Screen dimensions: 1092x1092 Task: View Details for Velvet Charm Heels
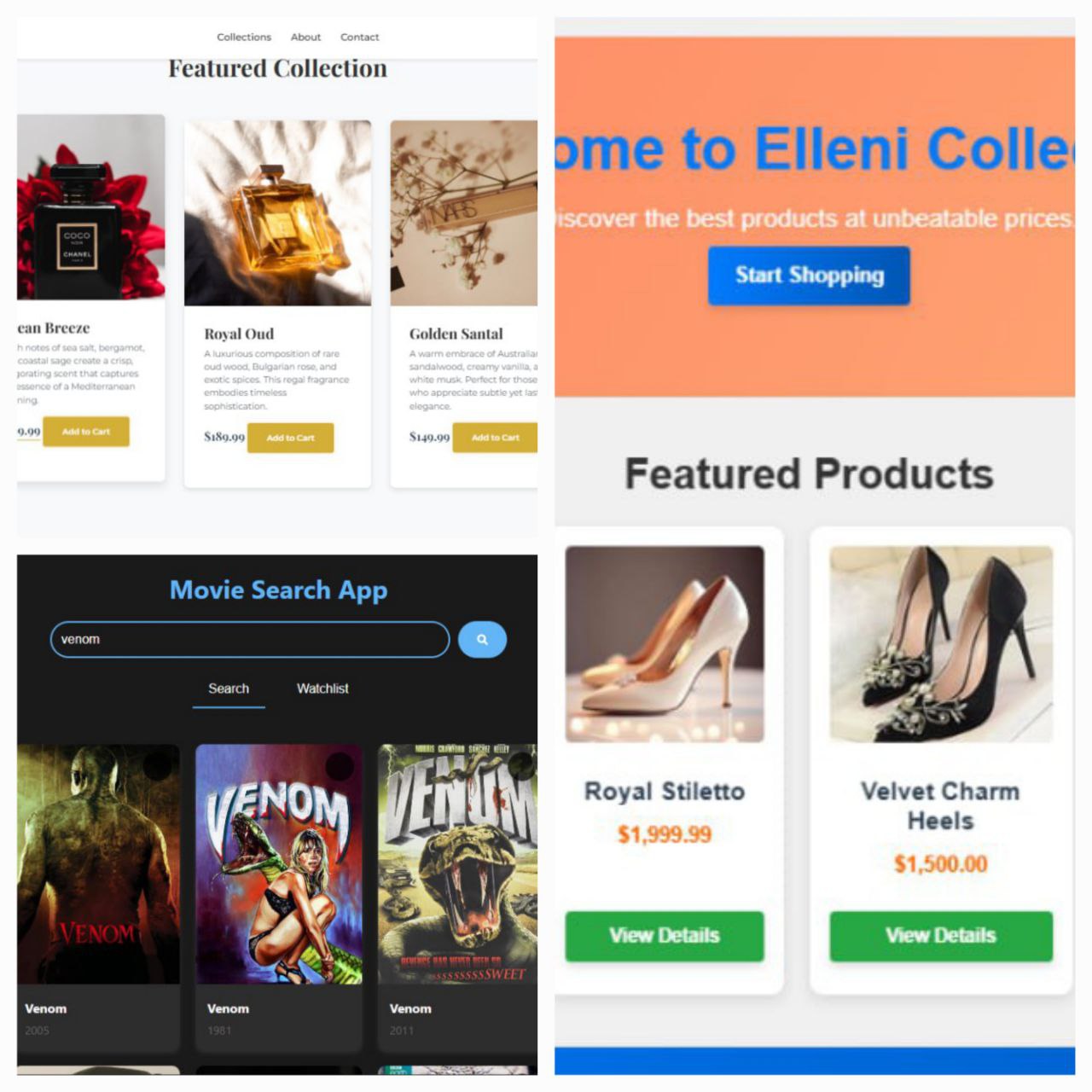tap(941, 936)
